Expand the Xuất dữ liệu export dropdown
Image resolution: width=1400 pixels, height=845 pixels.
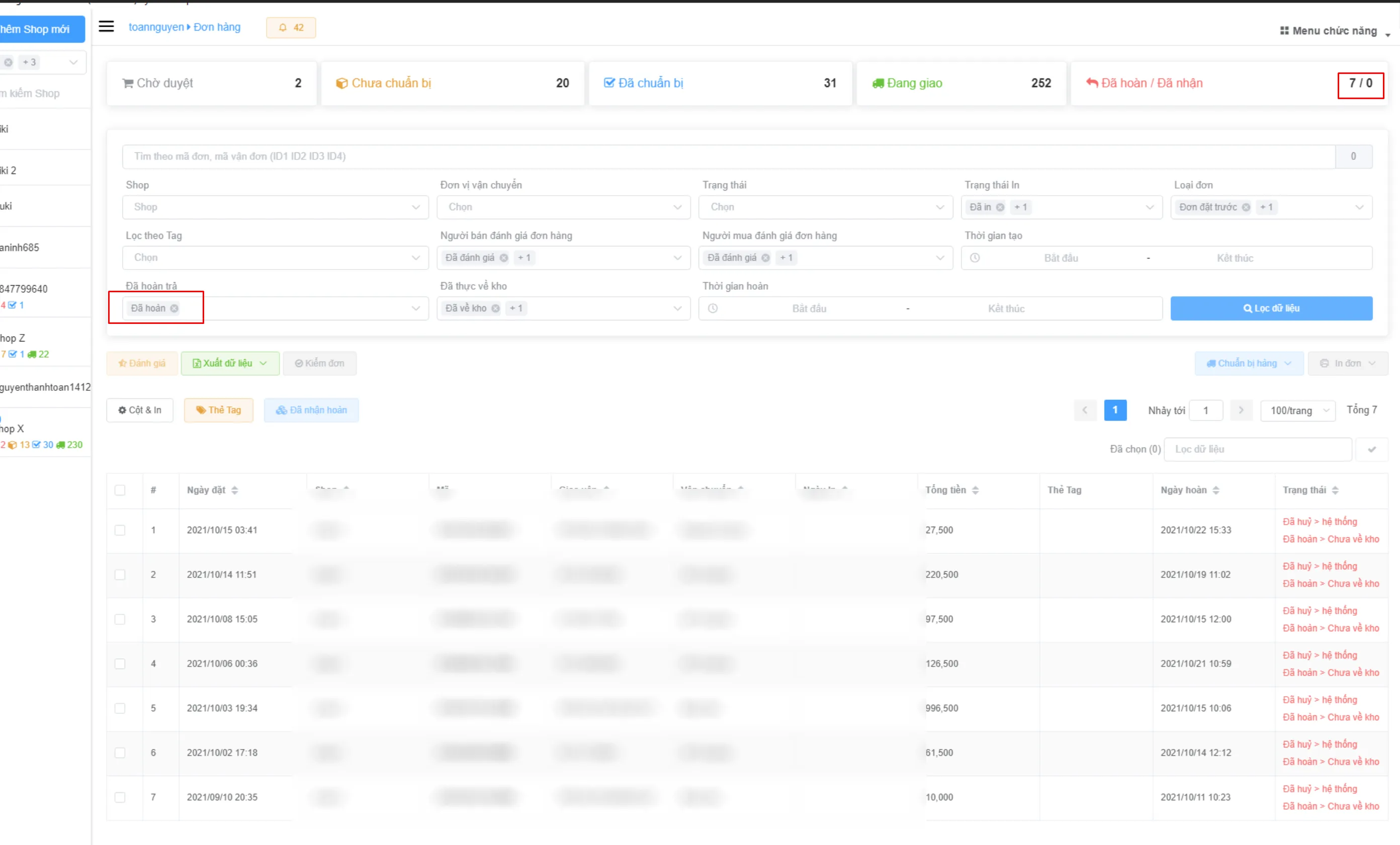pos(230,364)
